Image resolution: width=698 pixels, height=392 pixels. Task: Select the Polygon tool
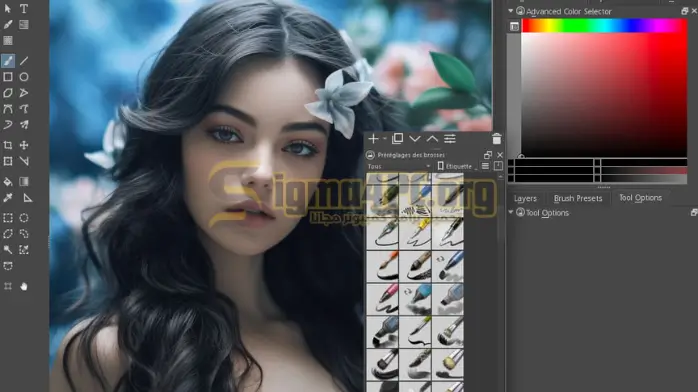point(8,93)
